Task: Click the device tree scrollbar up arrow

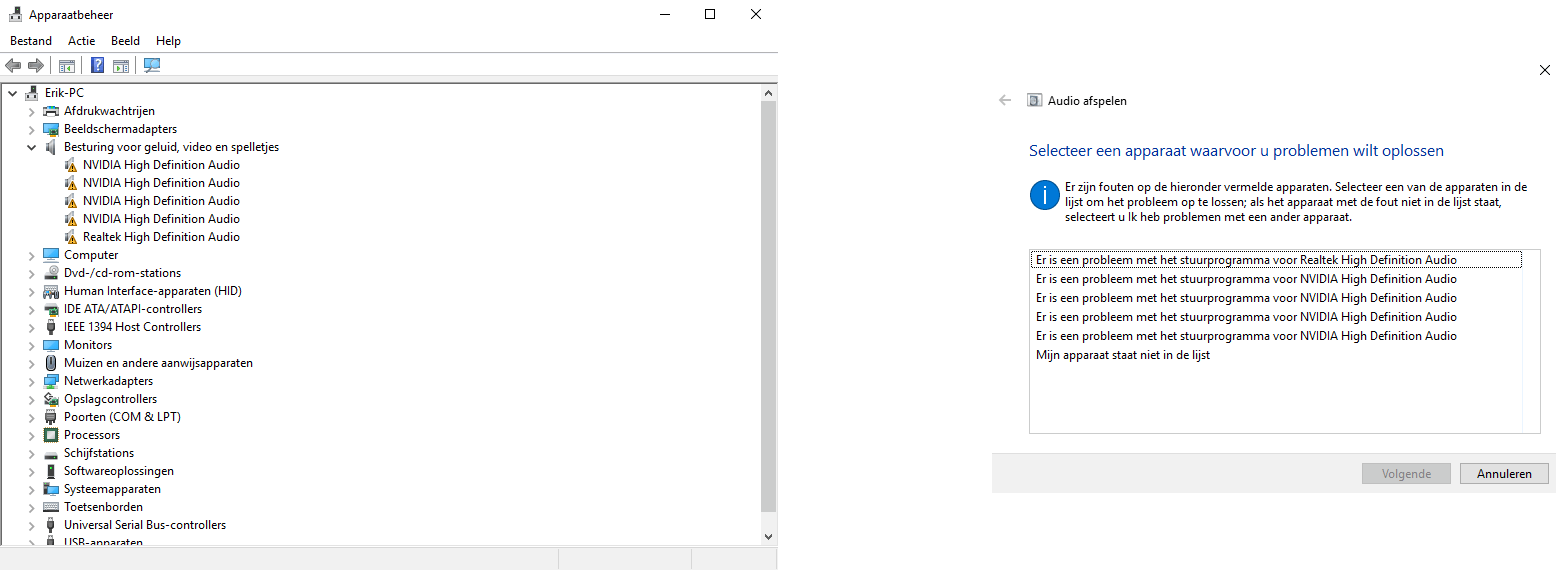Action: tap(768, 93)
